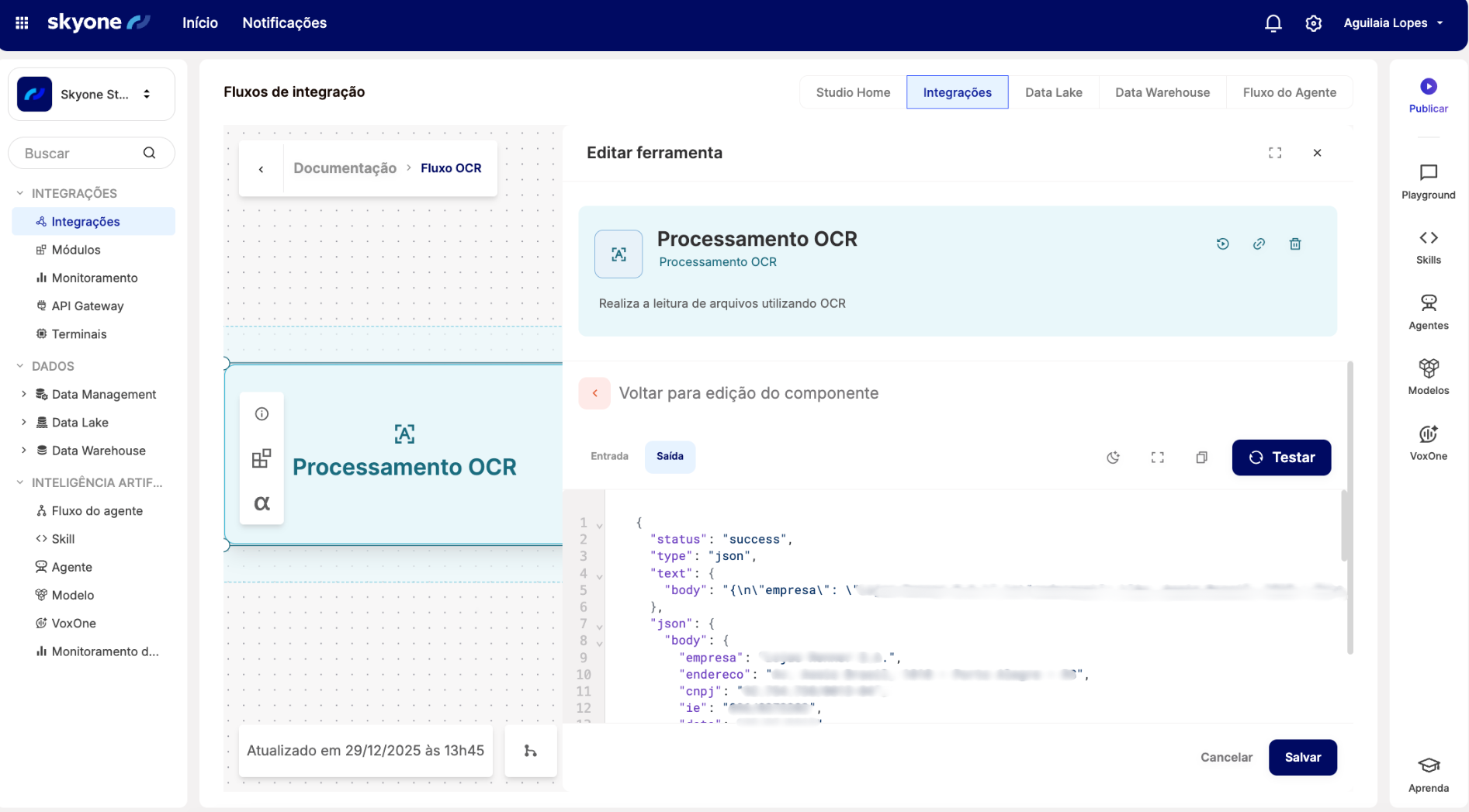Open VoxOne in the right sidebar

[x=1428, y=443]
